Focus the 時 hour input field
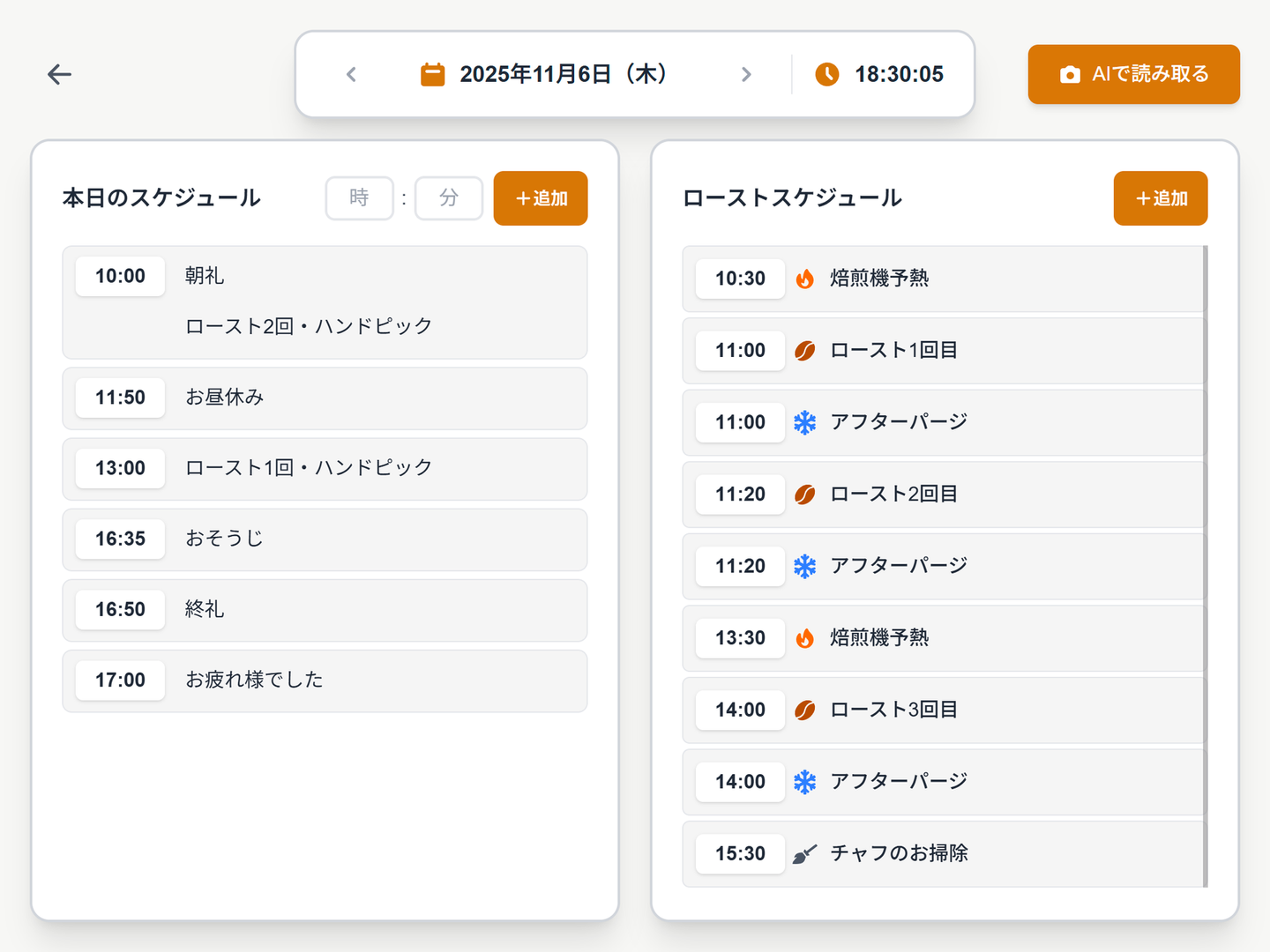The height and width of the screenshot is (952, 1270). [x=359, y=198]
